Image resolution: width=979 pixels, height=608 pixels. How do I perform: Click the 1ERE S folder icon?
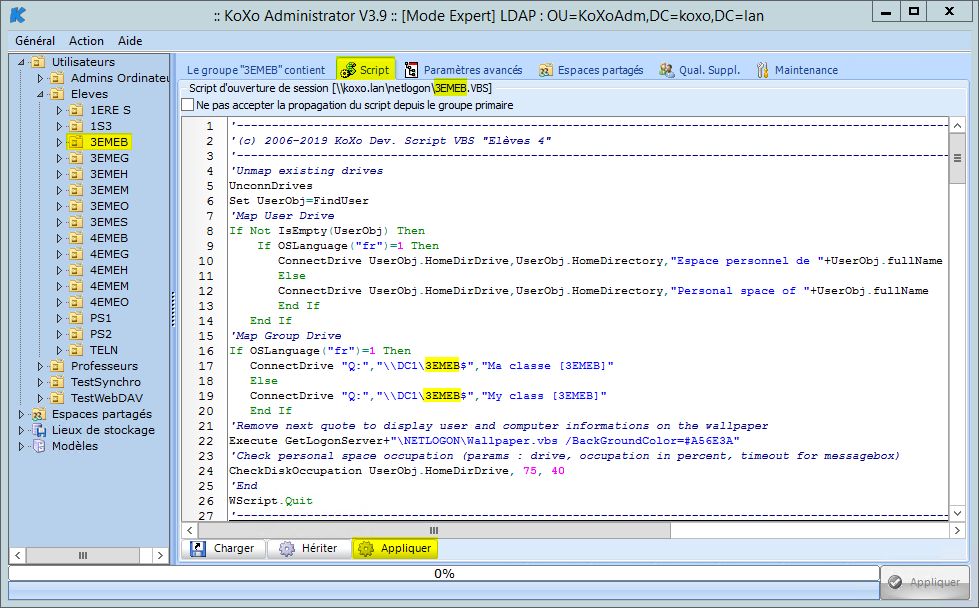pyautogui.click(x=76, y=110)
